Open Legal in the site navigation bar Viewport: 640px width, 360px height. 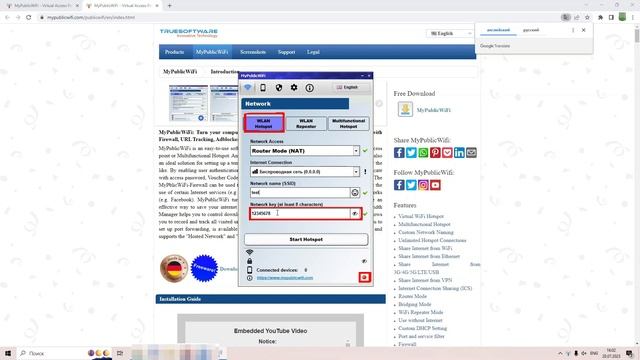[x=313, y=52]
